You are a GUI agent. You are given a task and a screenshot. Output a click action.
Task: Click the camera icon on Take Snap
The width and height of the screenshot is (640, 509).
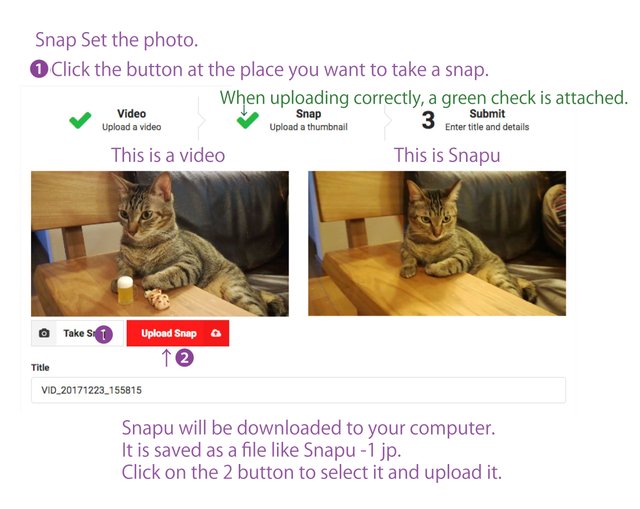pyautogui.click(x=44, y=333)
